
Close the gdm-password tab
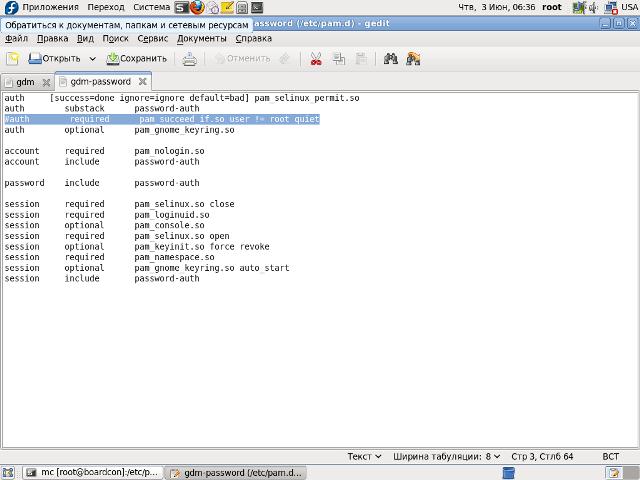pyautogui.click(x=142, y=82)
